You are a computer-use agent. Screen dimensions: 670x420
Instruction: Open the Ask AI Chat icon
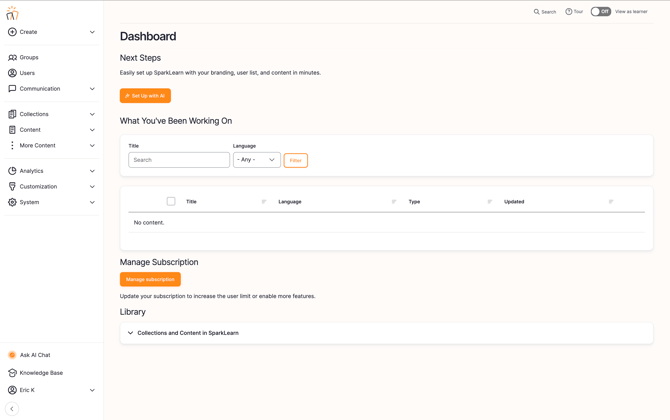tap(12, 355)
